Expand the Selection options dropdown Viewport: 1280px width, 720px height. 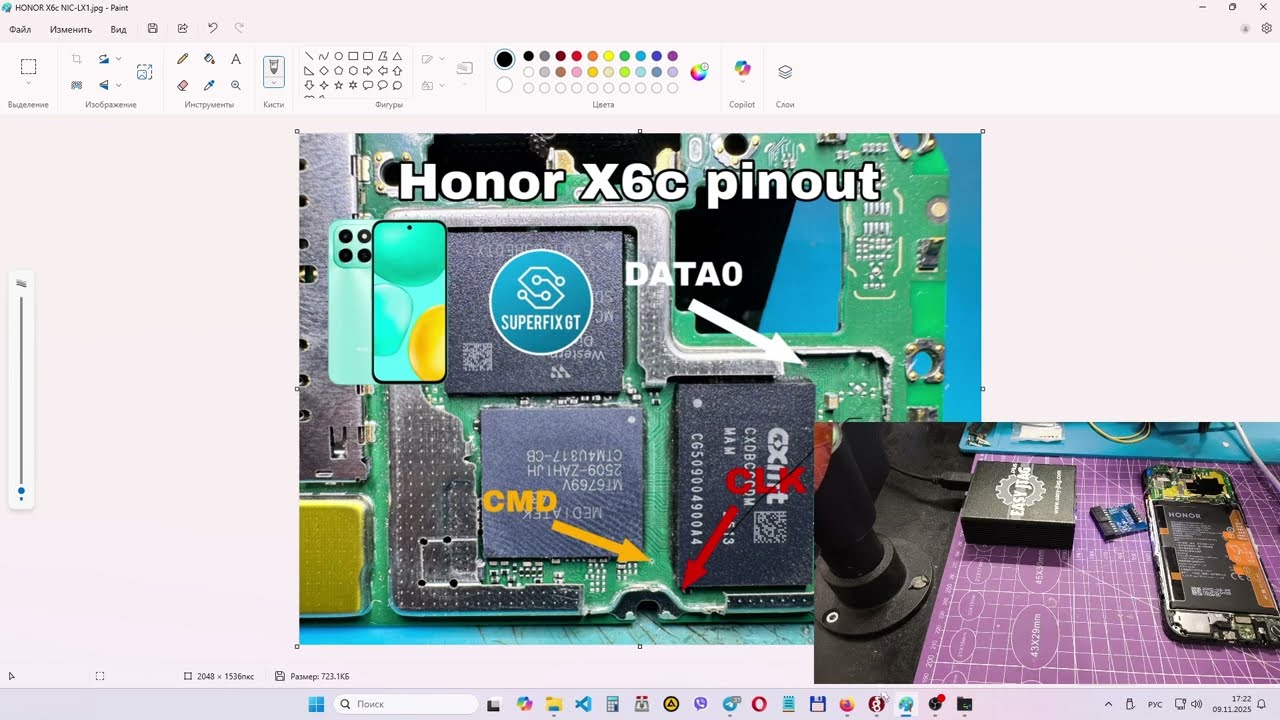[x=28, y=83]
